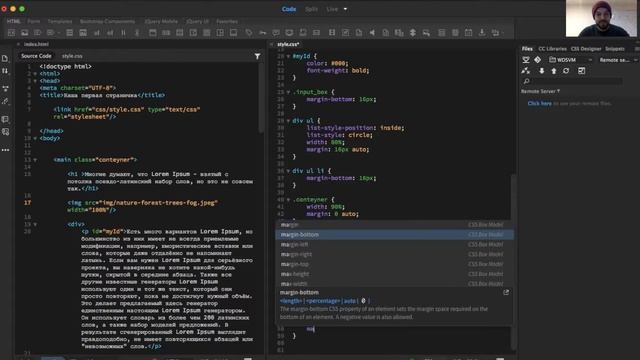Viewport: 640px width, 360px height.
Task: Click the Remote Server column header
Action: [540, 91]
